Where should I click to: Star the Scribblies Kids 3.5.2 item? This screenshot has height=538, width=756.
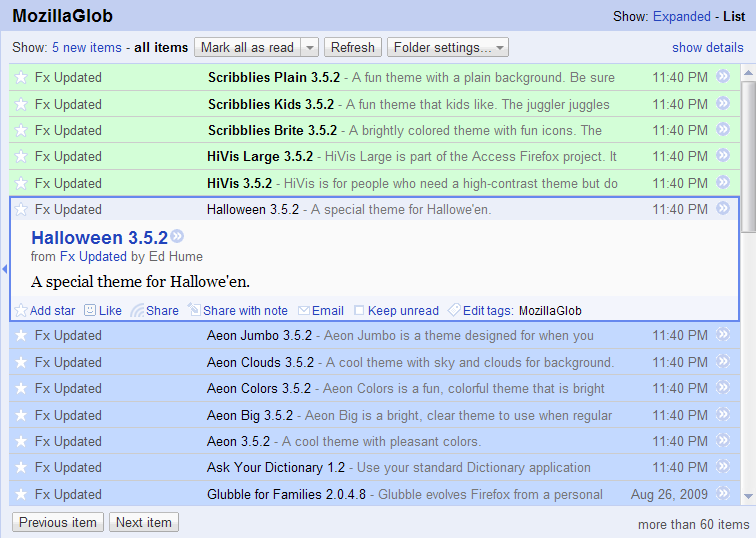(21, 104)
